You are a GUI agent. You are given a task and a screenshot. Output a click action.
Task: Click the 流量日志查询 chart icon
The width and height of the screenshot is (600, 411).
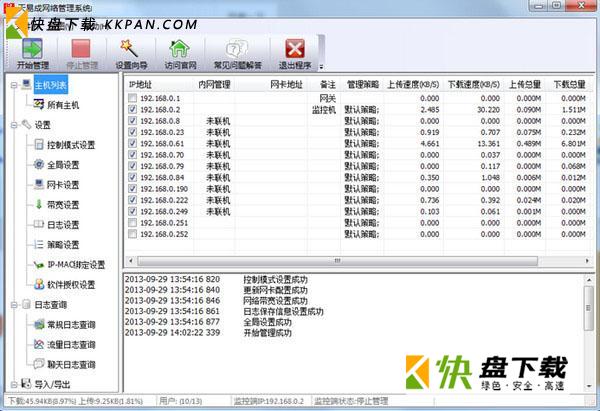[39, 344]
